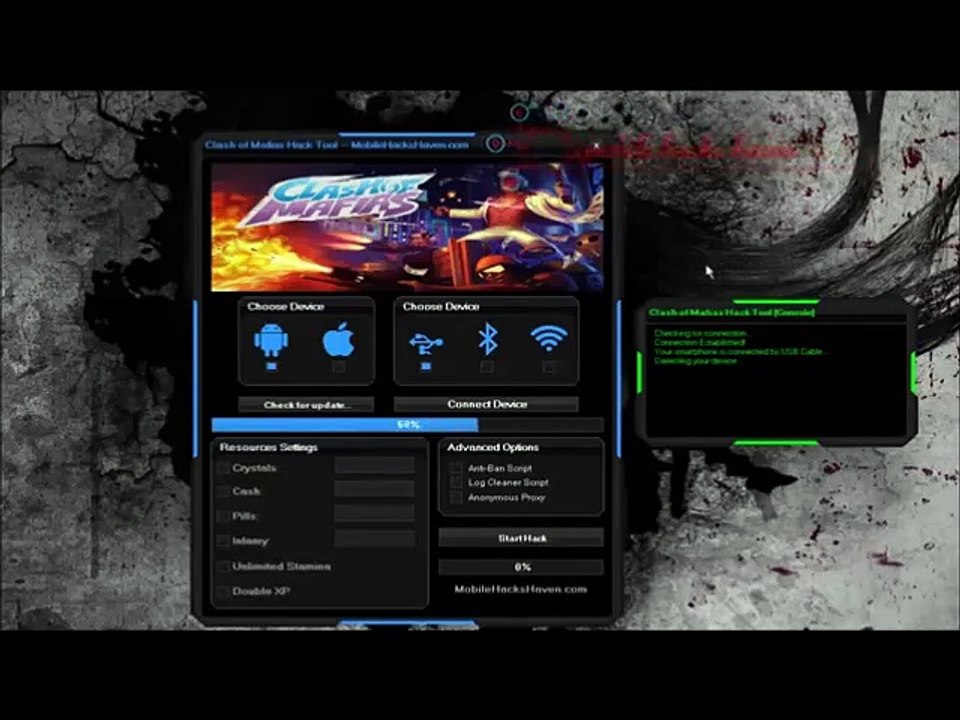Enable Unlimited Stamina checkbox
Screen dimensions: 960x720
click(x=223, y=566)
